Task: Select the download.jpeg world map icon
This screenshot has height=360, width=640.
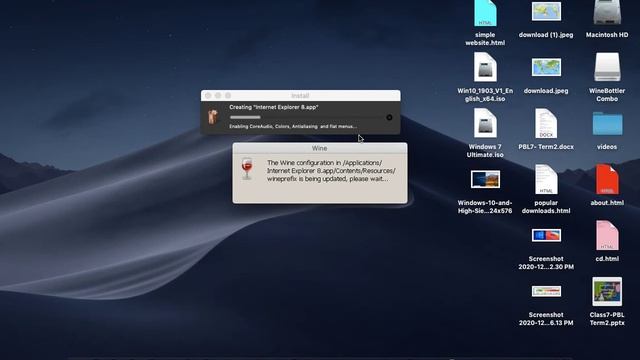Action: [x=546, y=67]
